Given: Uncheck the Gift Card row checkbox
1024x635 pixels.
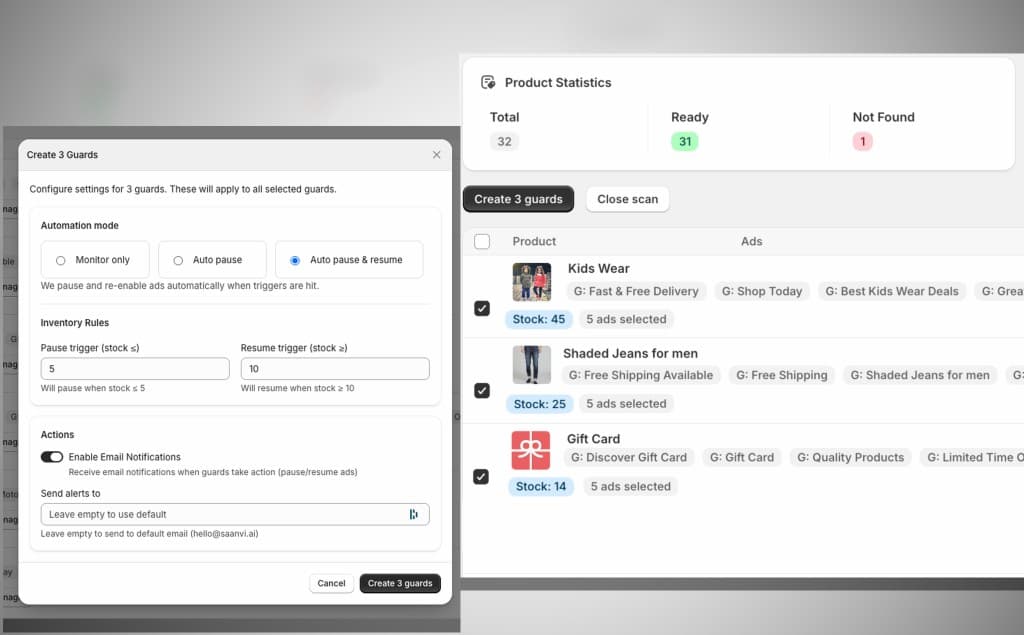Looking at the screenshot, I should pos(482,477).
